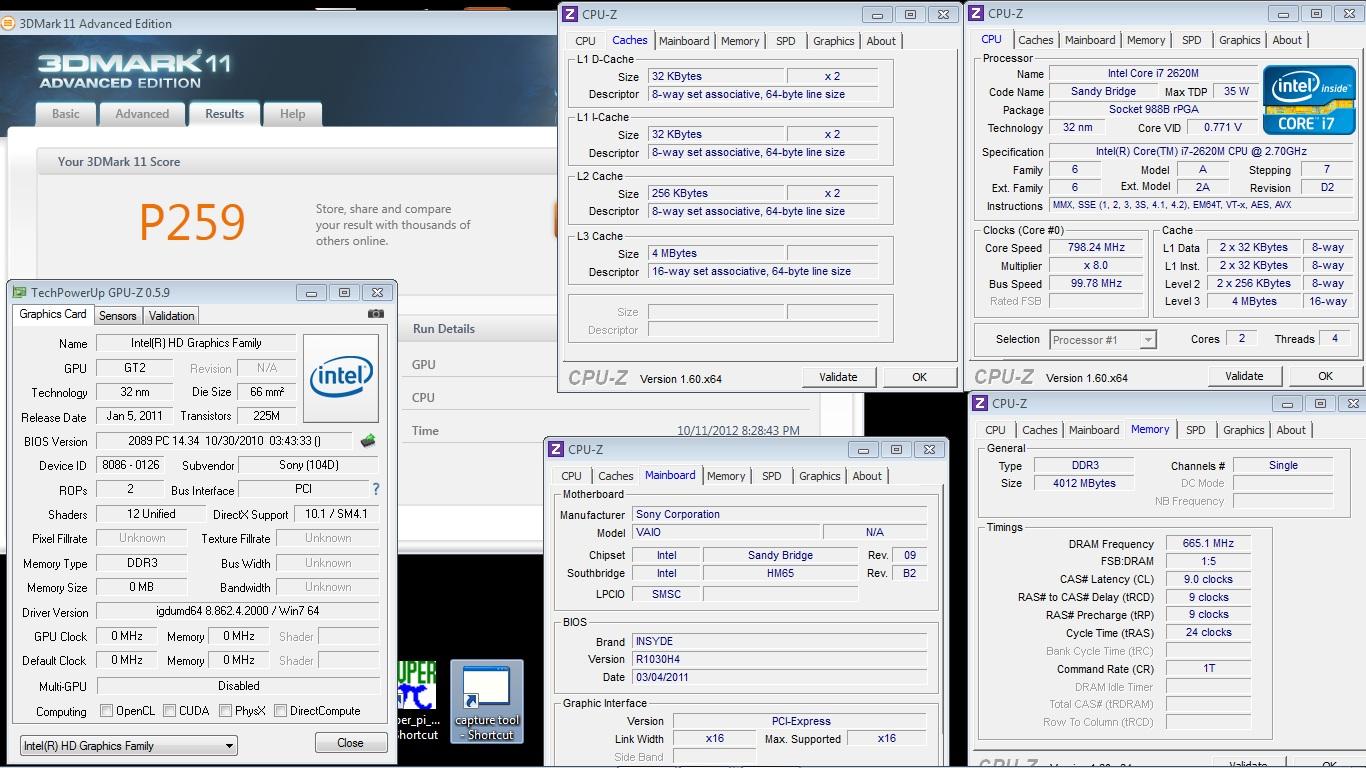This screenshot has height=768, width=1366.
Task: Click the Subvendor Sony (104D) value
Action: [308, 465]
